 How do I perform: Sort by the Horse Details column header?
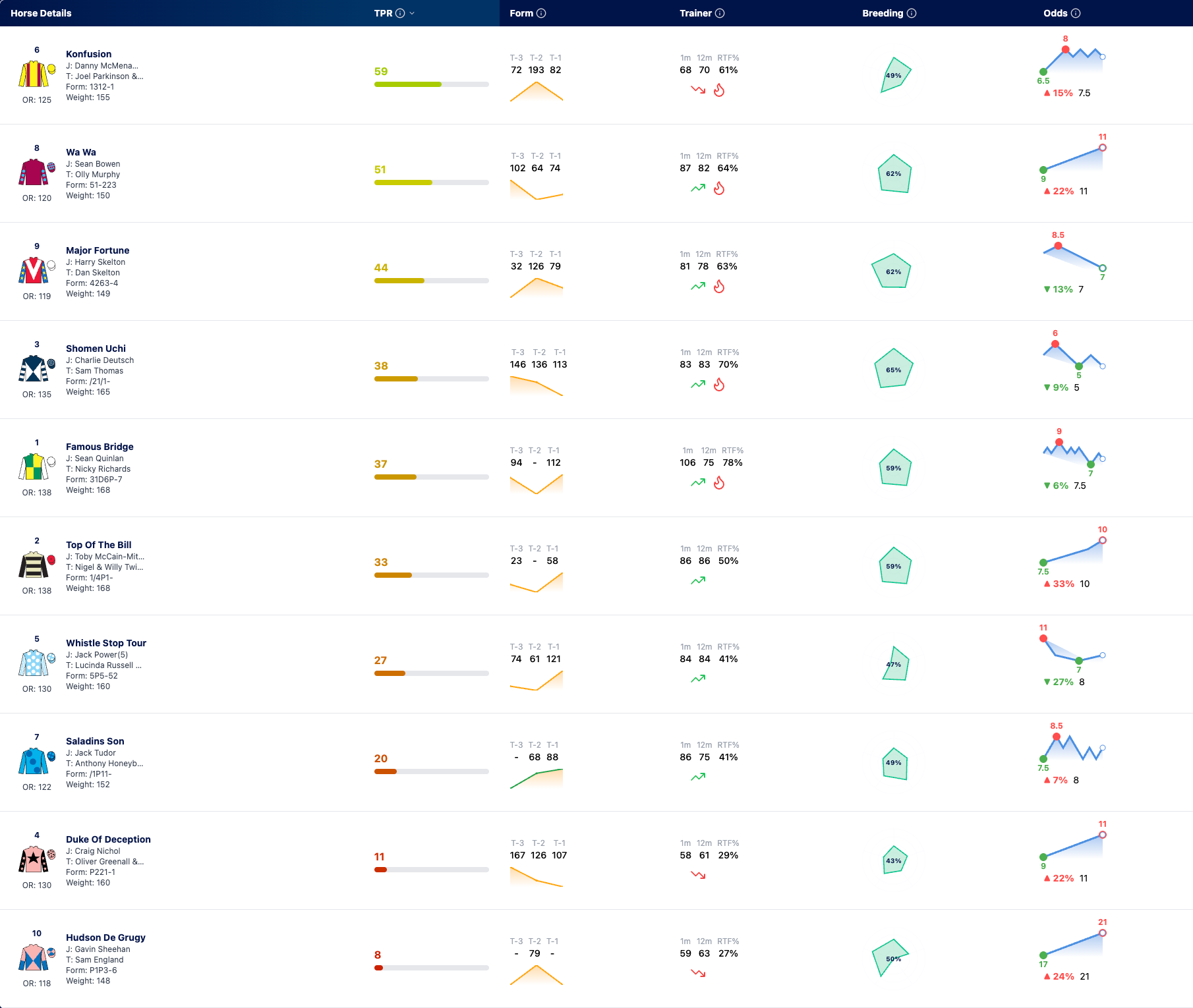click(41, 13)
